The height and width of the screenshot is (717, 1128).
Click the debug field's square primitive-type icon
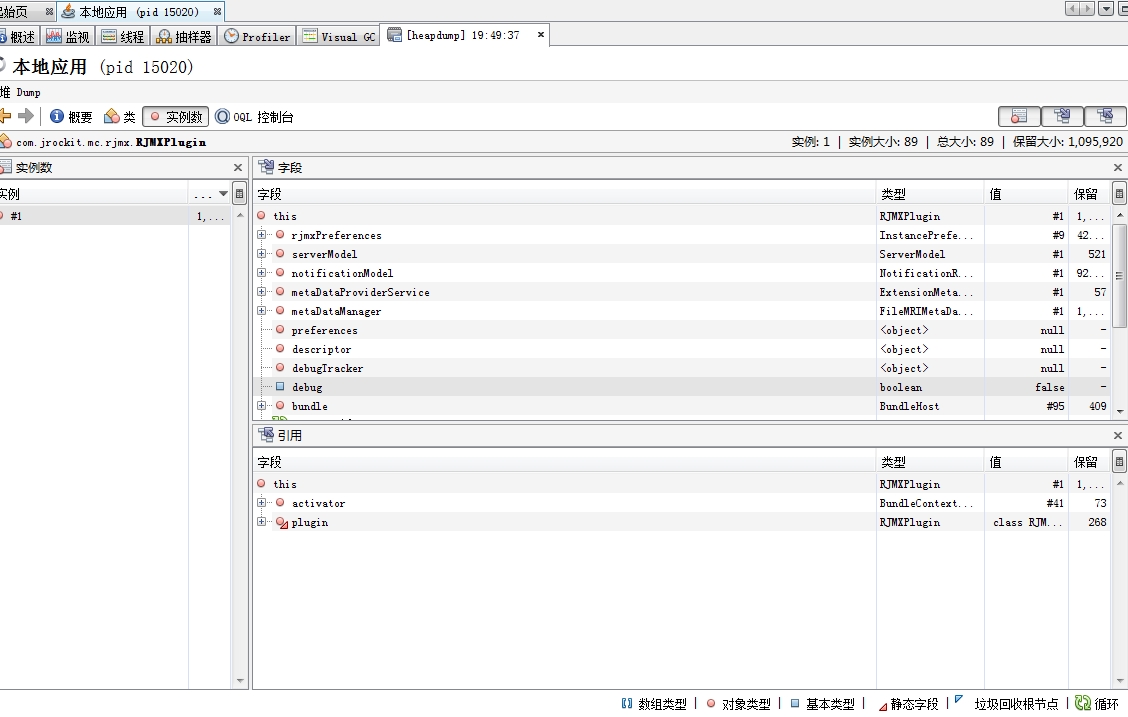click(280, 387)
